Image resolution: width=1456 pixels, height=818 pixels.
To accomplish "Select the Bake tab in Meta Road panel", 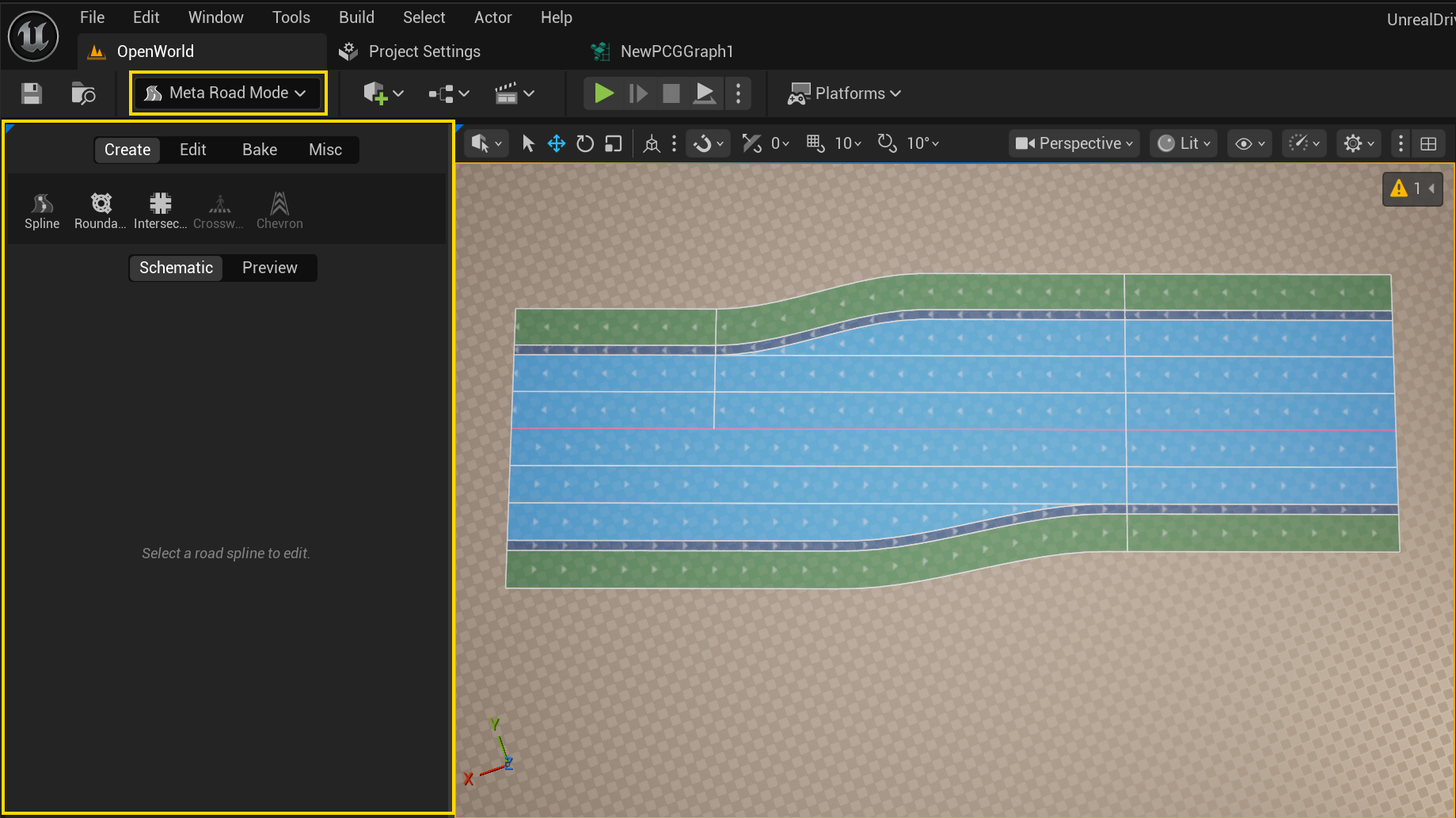I will pyautogui.click(x=260, y=150).
